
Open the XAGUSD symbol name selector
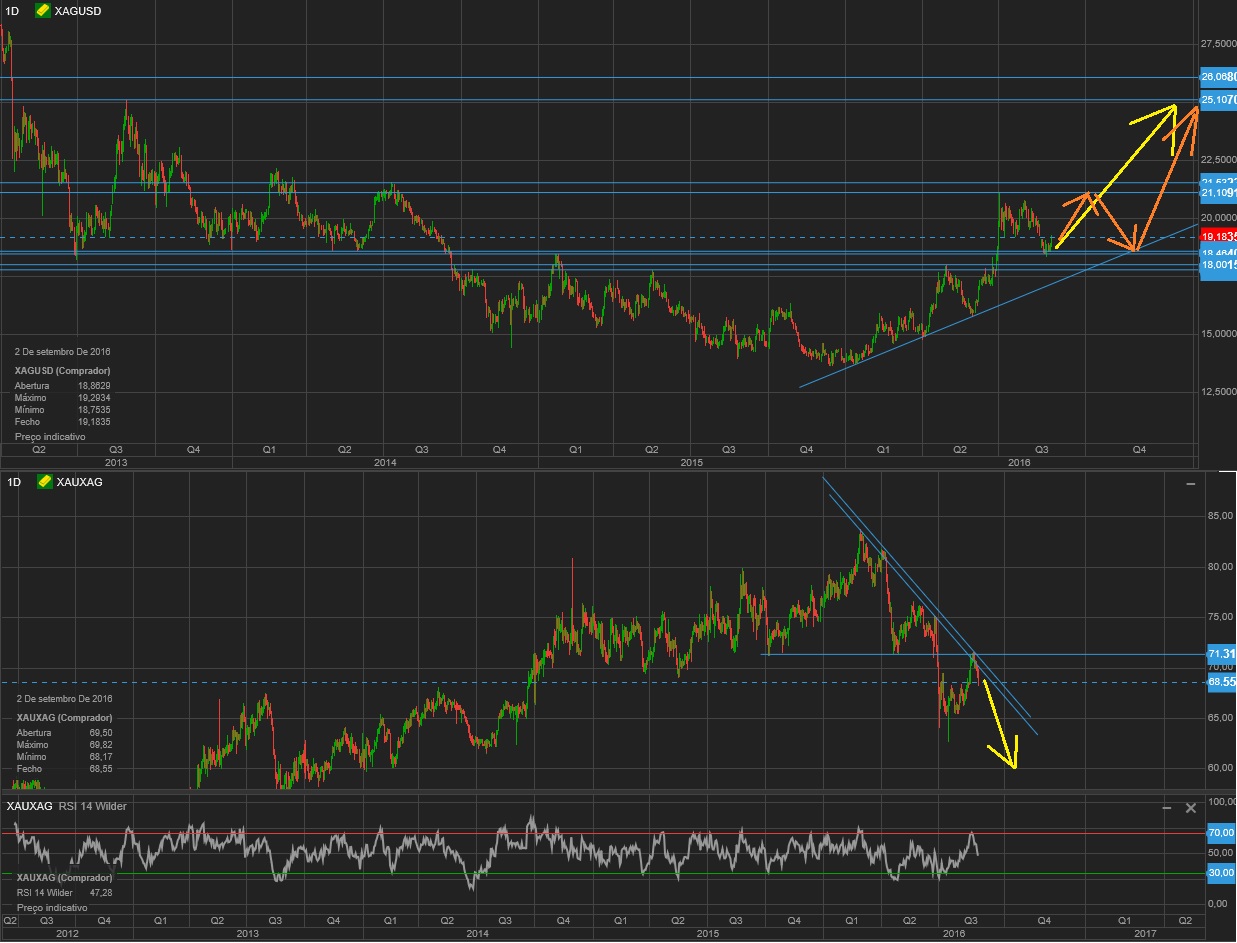click(x=78, y=10)
